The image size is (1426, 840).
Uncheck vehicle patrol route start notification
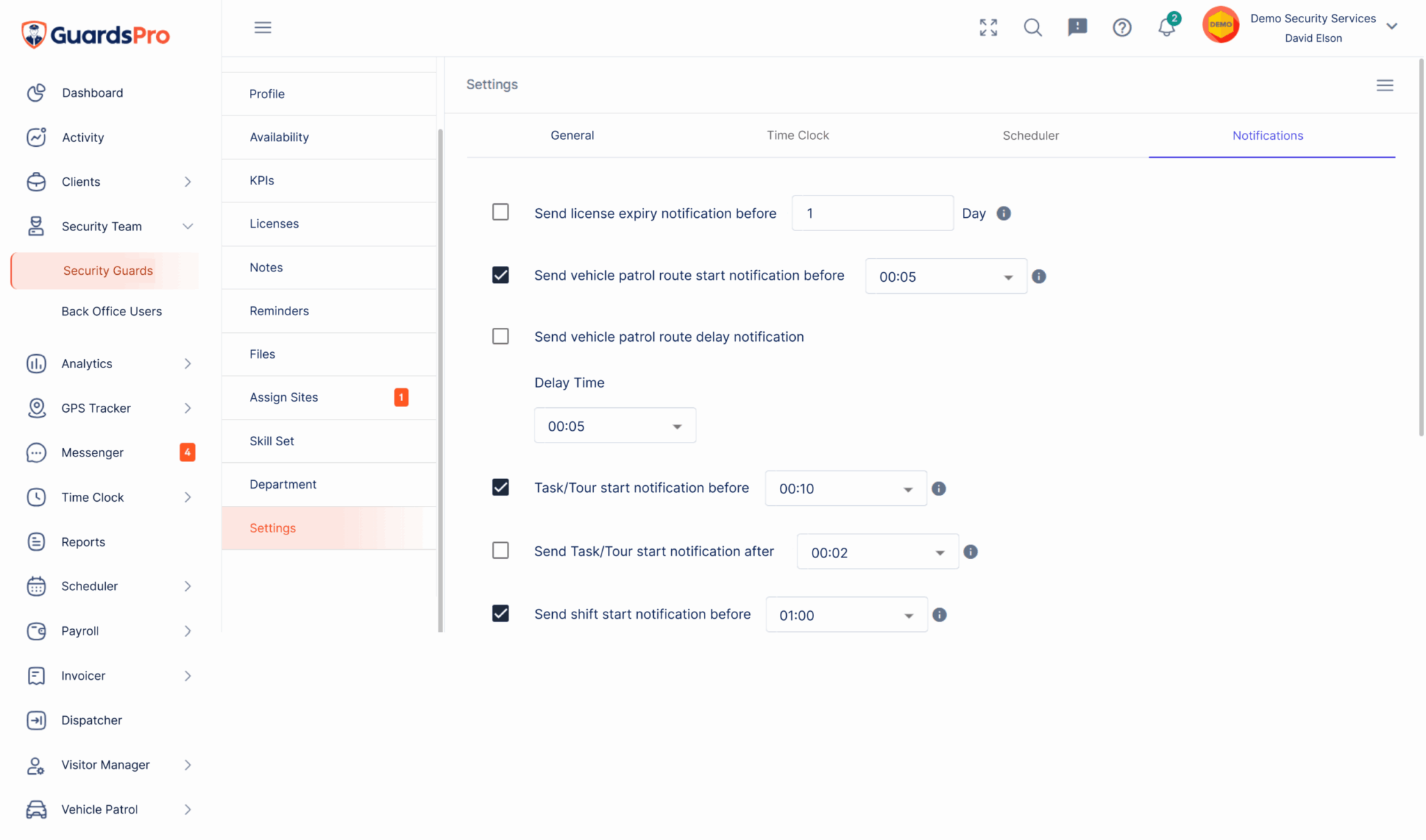pos(500,275)
